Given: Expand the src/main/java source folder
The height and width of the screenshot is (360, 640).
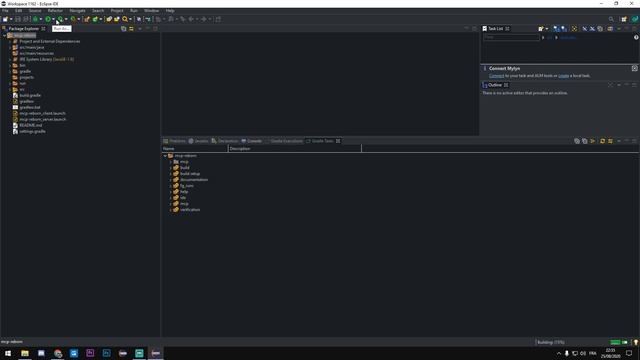Looking at the screenshot, I should pos(10,47).
